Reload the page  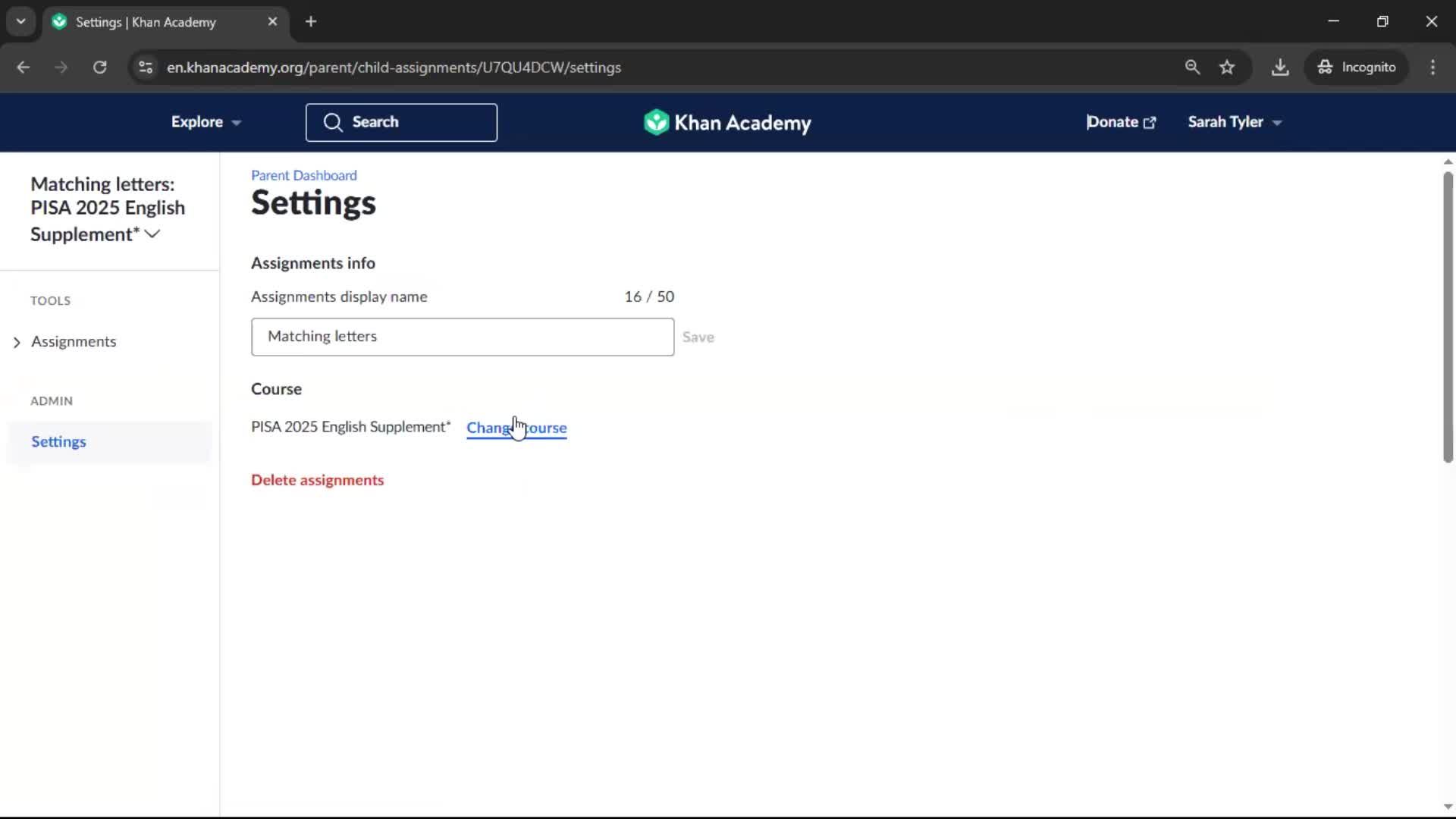pyautogui.click(x=99, y=67)
